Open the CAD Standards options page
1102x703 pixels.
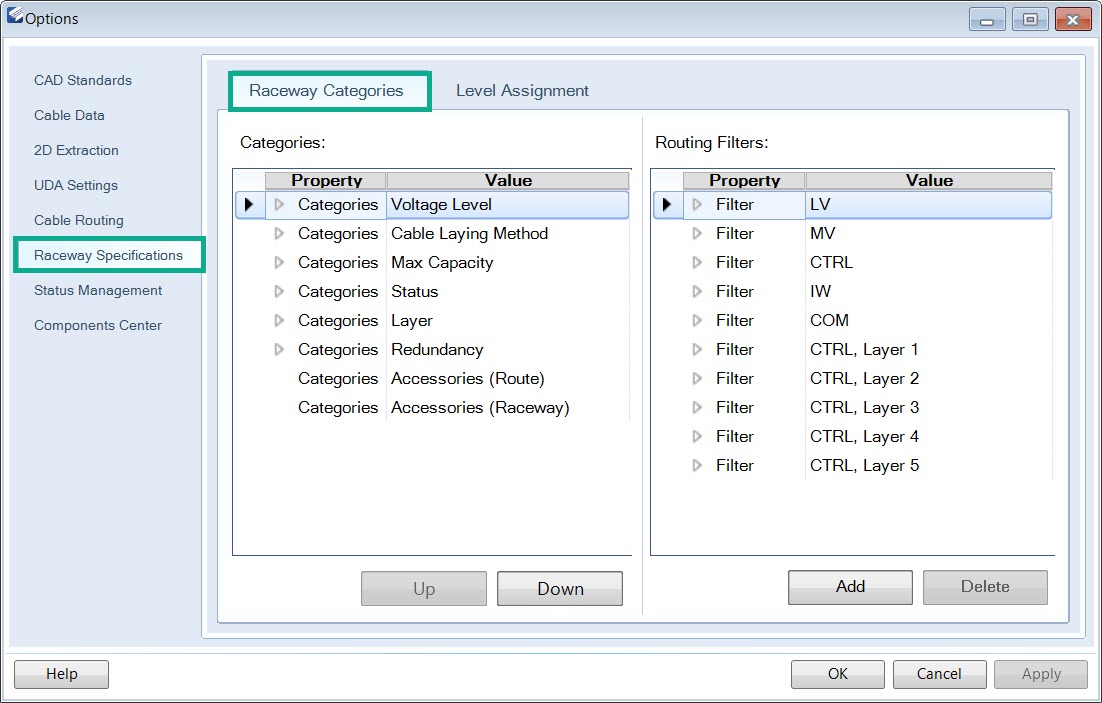[x=83, y=80]
